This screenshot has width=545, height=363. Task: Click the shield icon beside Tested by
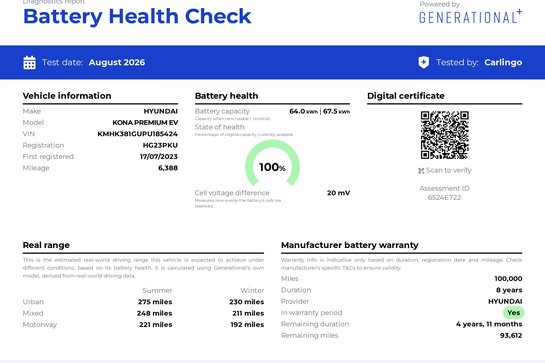tap(424, 63)
